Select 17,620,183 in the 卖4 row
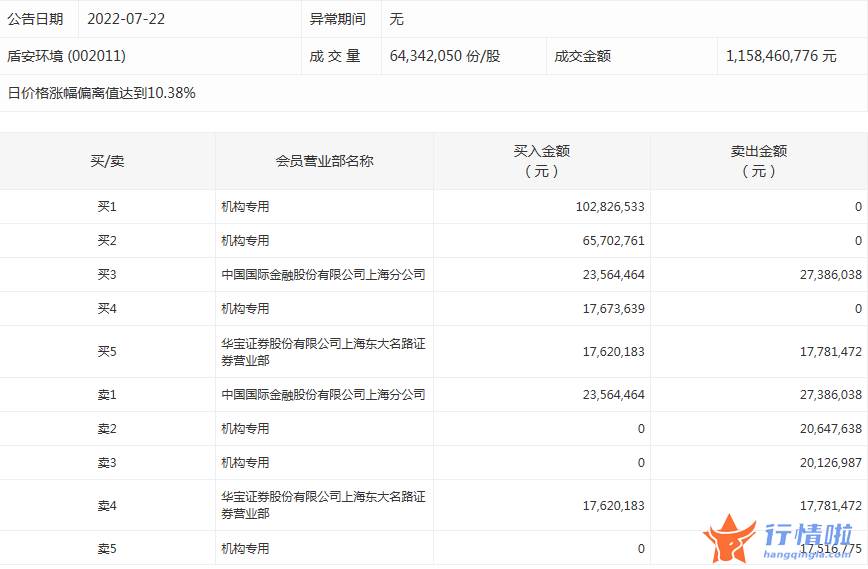 613,505
